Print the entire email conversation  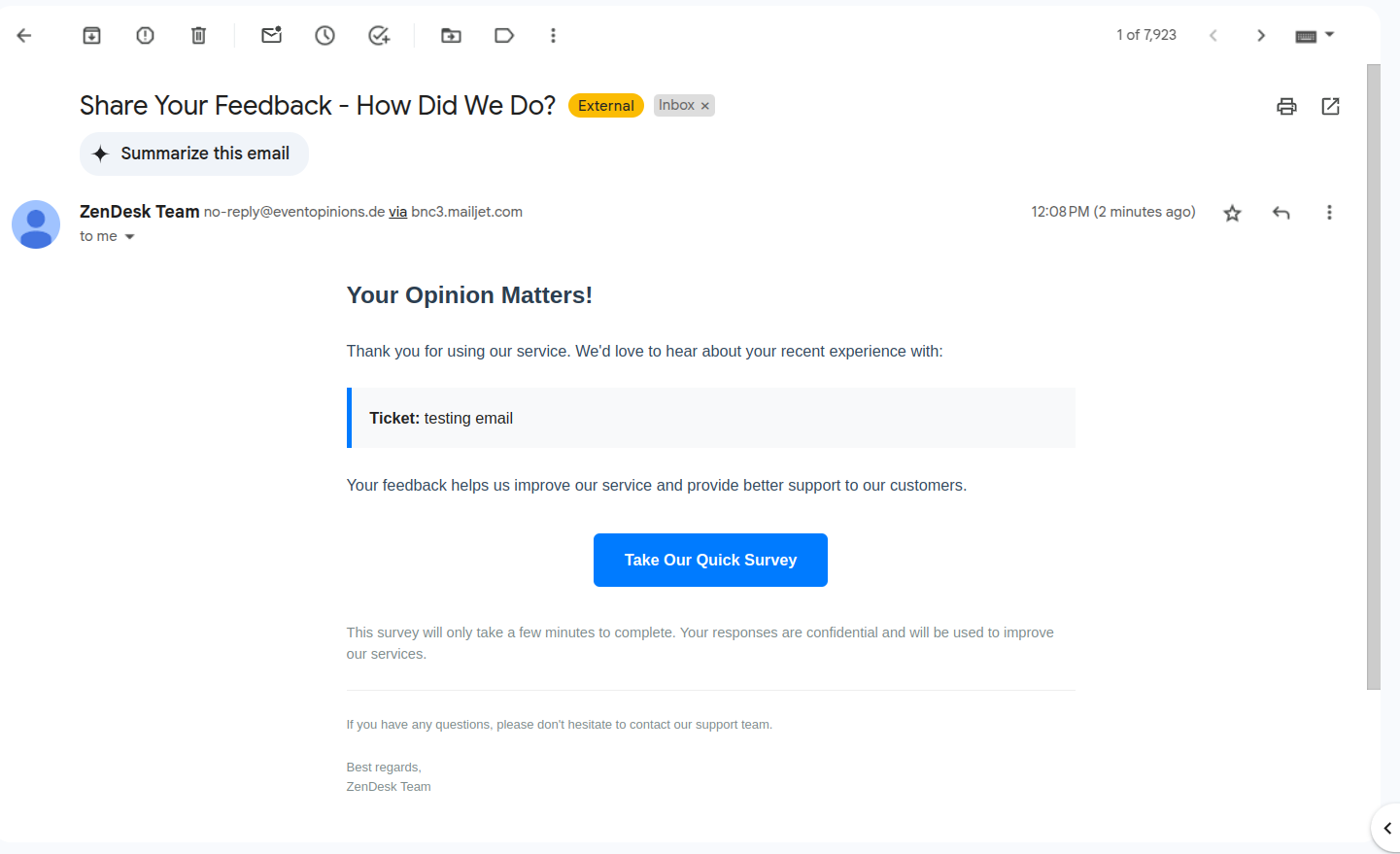pyautogui.click(x=1286, y=107)
